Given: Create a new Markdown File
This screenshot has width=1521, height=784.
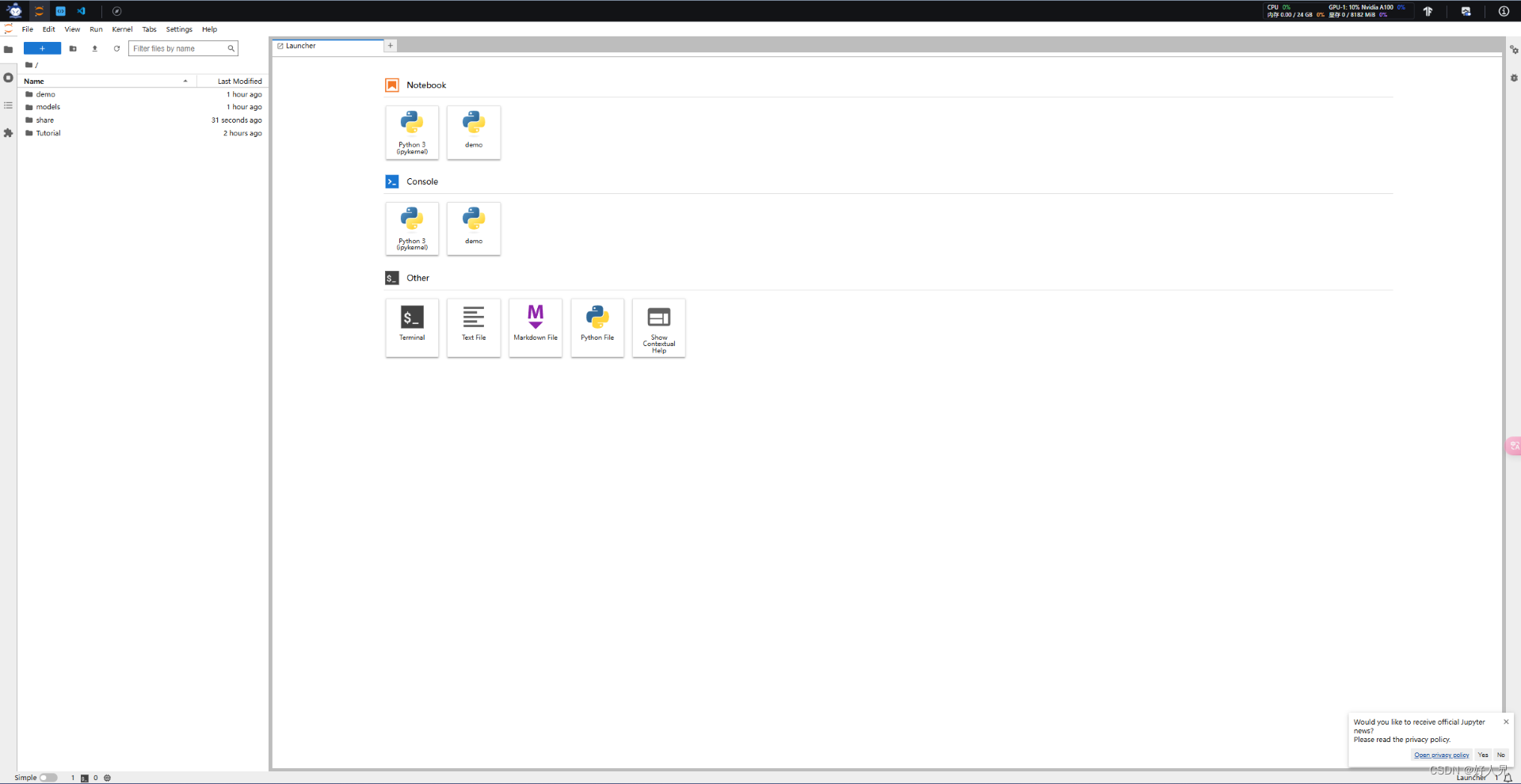Looking at the screenshot, I should coord(536,328).
